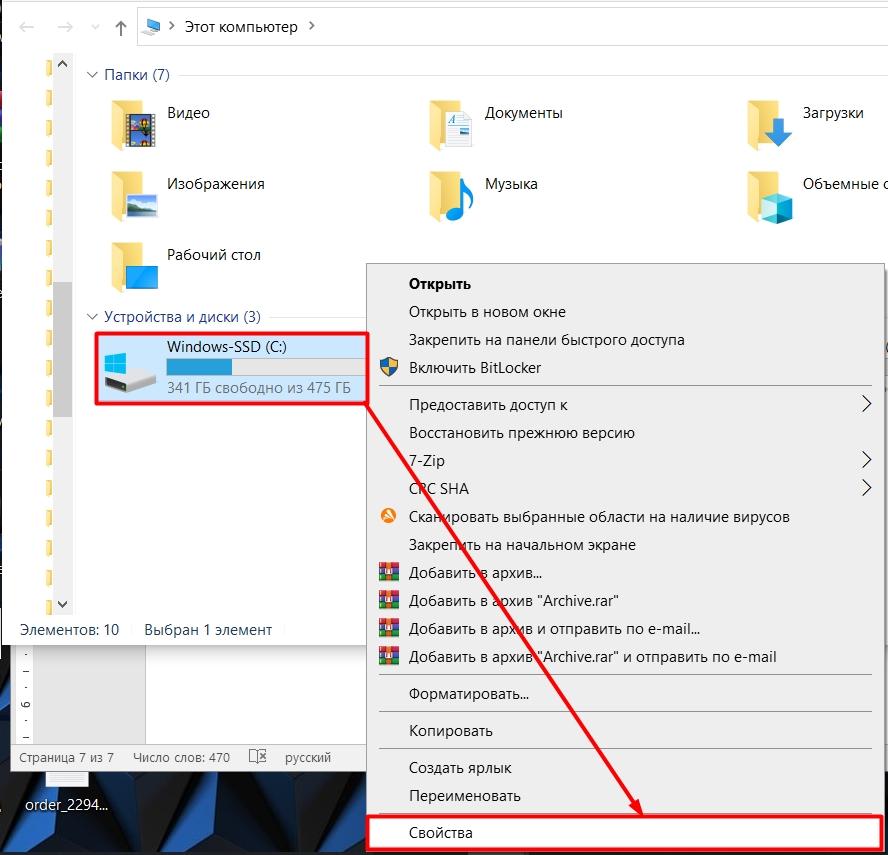
Task: Click the navigation pane scrollbar thumb
Action: pos(63,349)
